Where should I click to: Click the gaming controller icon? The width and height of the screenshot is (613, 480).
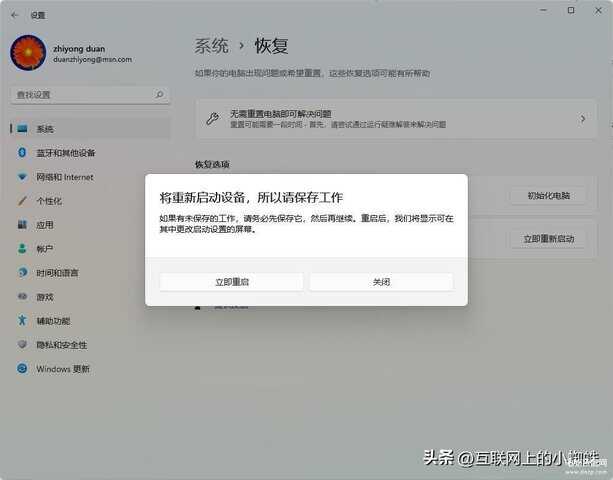[x=22, y=296]
